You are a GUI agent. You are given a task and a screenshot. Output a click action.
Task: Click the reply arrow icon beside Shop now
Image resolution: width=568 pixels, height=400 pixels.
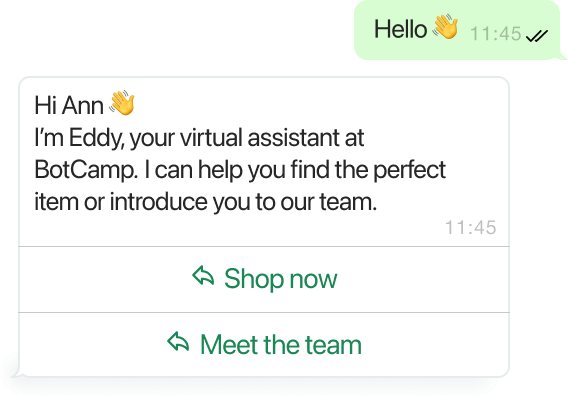tap(203, 276)
